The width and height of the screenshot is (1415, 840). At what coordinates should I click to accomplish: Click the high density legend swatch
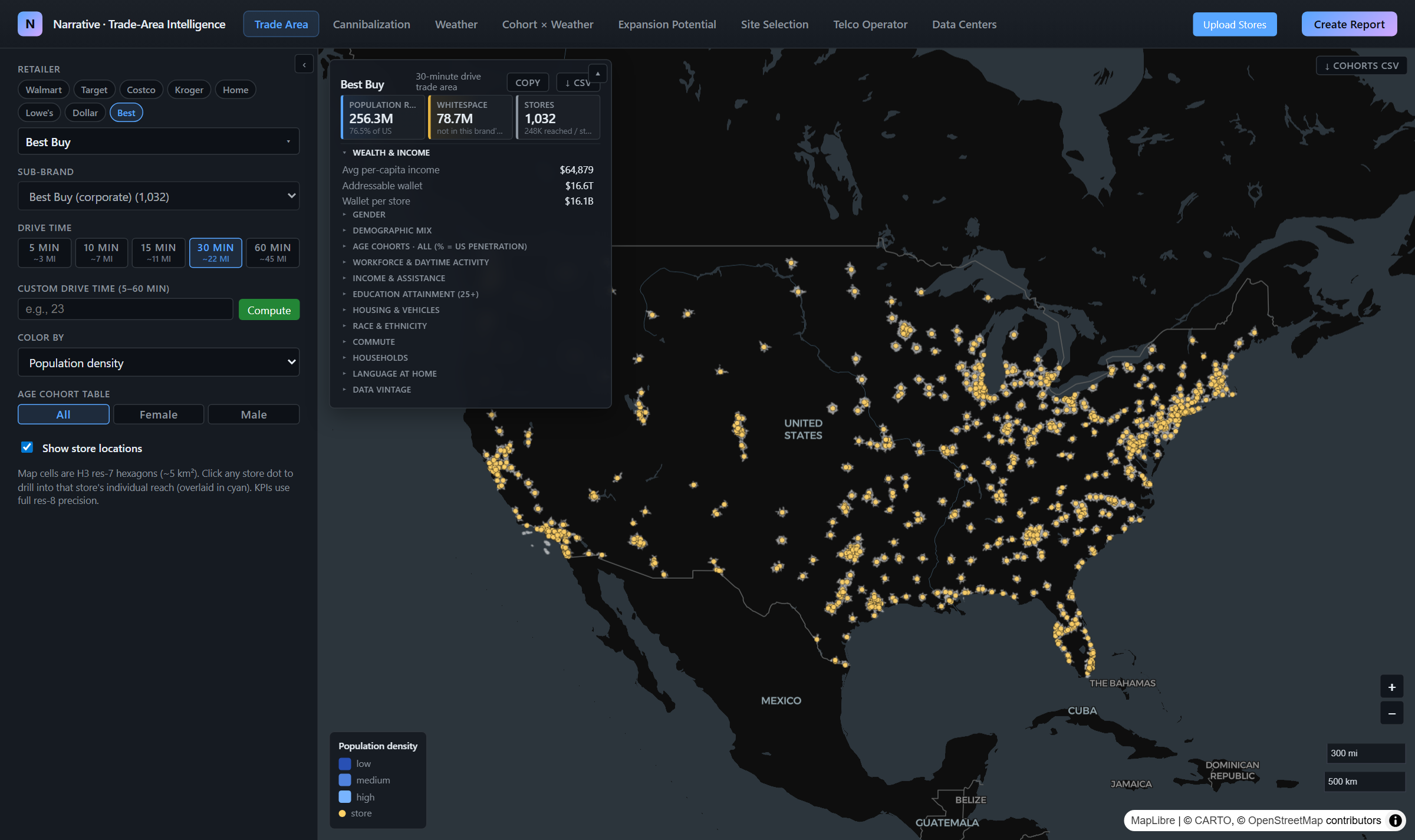345,797
